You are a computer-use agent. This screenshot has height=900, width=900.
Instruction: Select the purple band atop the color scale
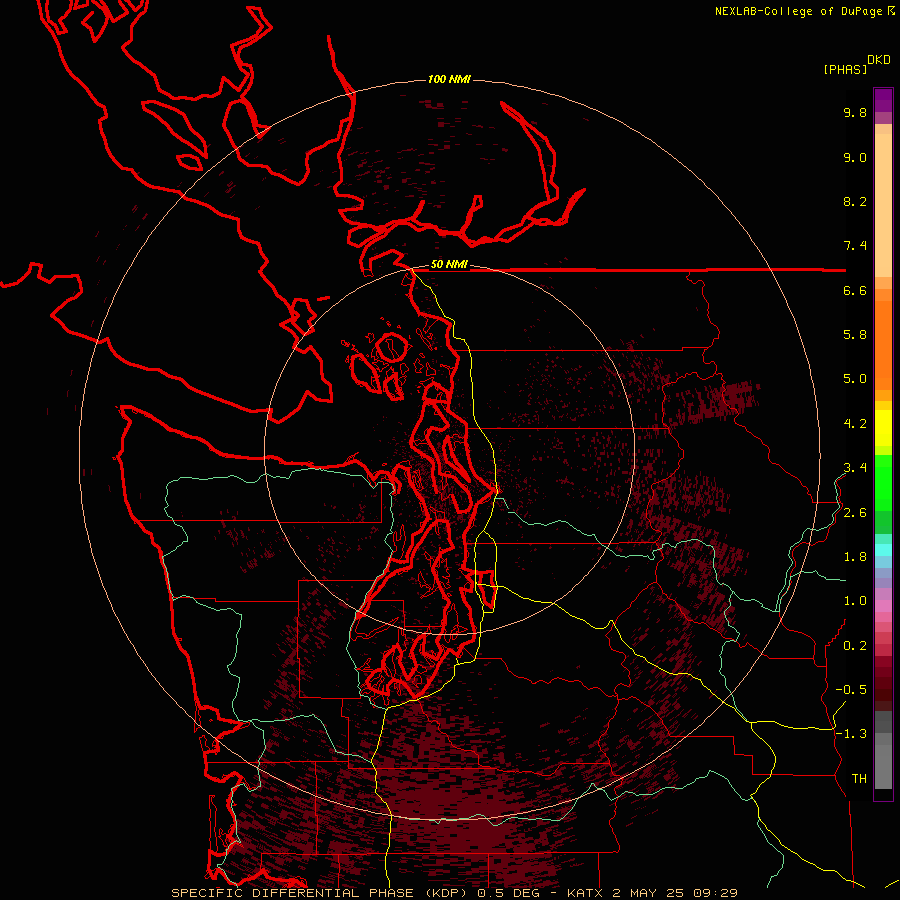coord(883,100)
